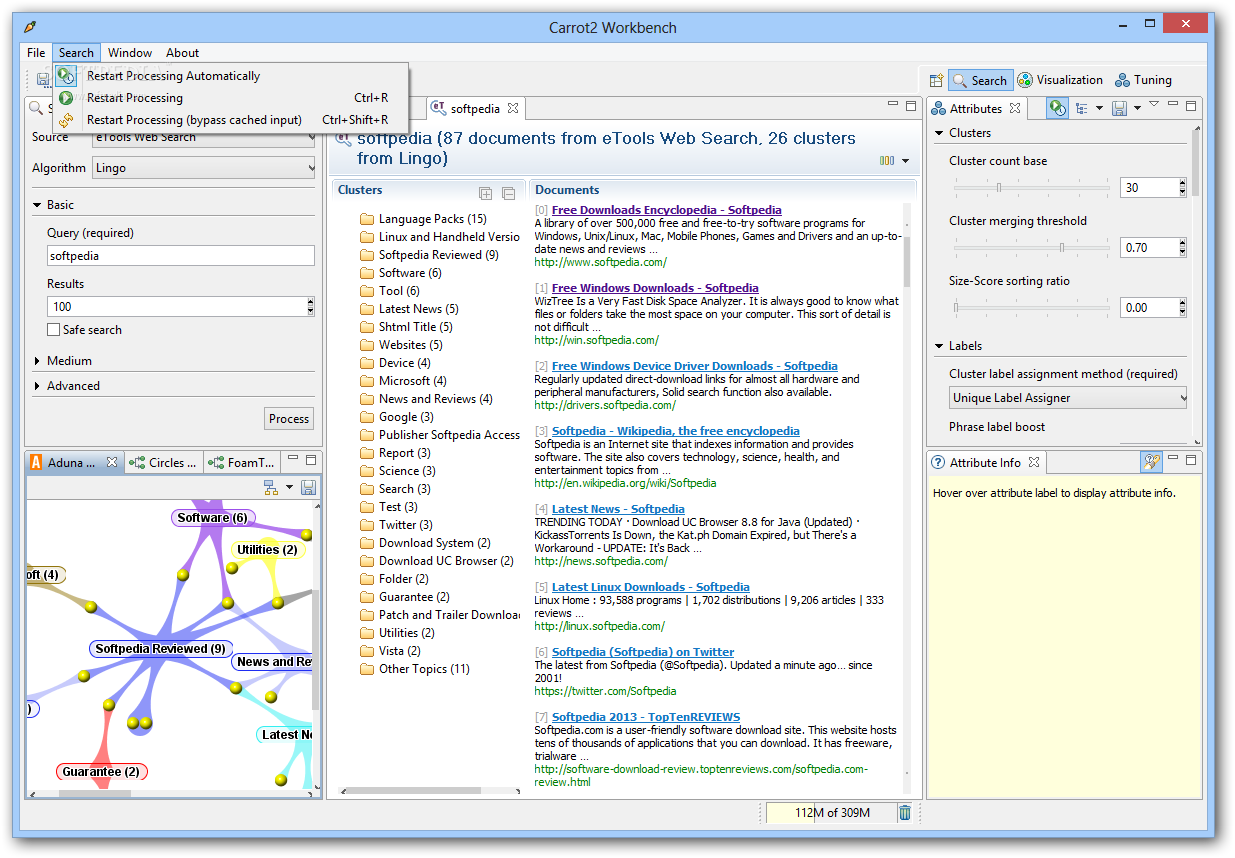Viewport: 1235px width, 858px height.
Task: Toggle the Safe search checkbox
Action: click(54, 329)
